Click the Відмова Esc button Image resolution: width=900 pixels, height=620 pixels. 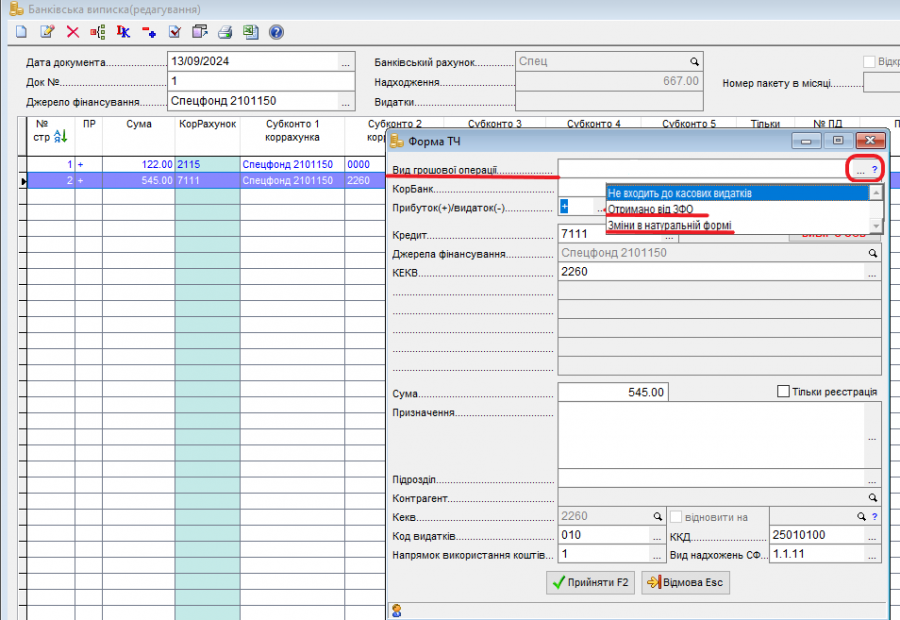684,582
